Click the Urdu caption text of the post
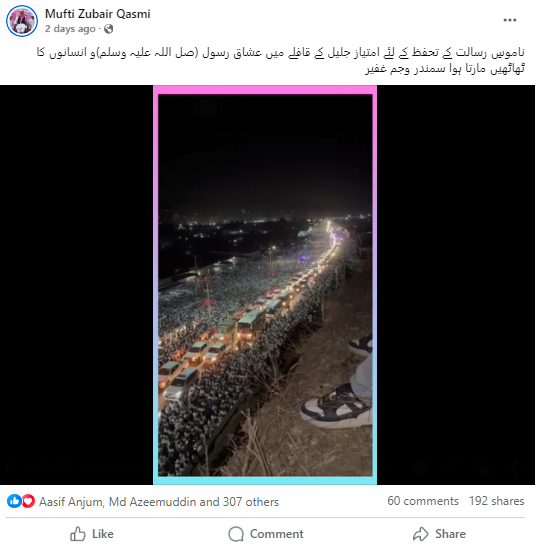The image size is (535, 547). tap(281, 60)
